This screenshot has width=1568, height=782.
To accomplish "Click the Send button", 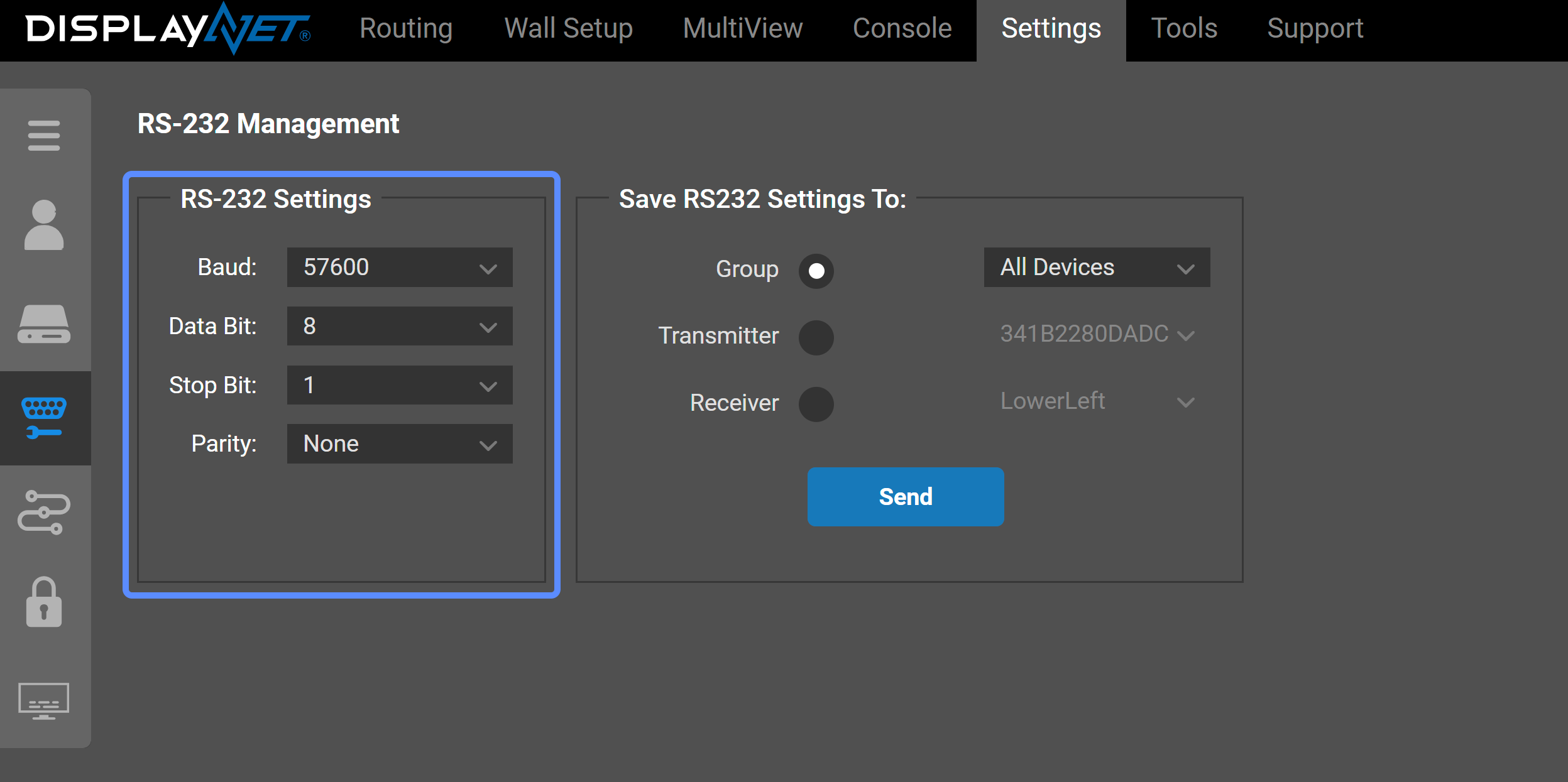I will tap(906, 497).
